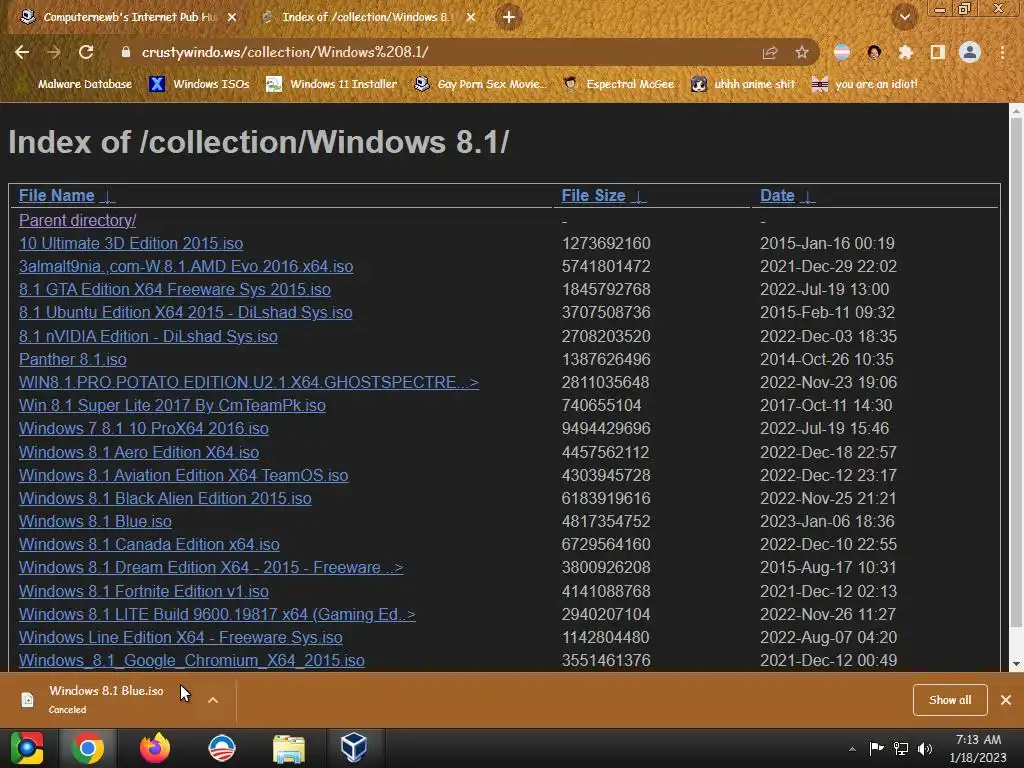Open the Start button on taskbar
Image resolution: width=1024 pixels, height=768 pixels.
(27, 748)
